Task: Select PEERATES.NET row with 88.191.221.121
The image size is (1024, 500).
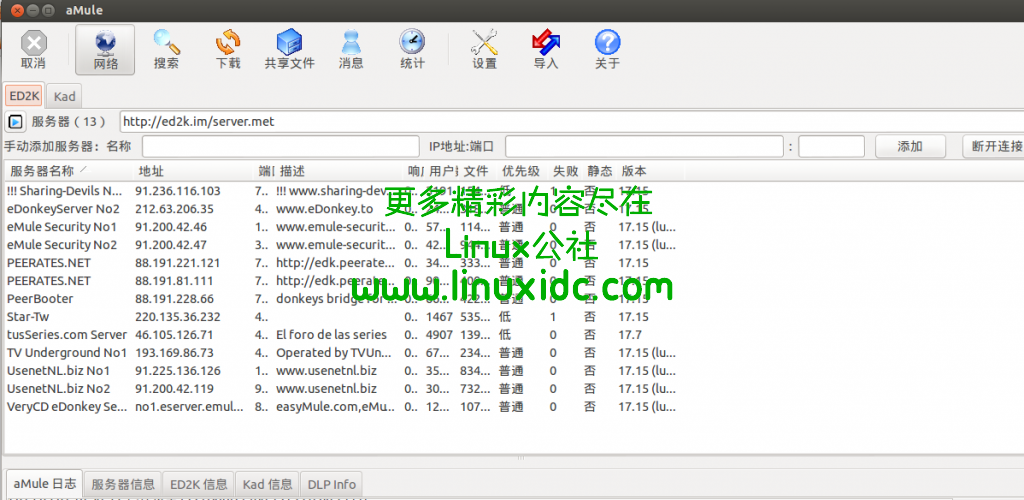Action: [x=340, y=263]
